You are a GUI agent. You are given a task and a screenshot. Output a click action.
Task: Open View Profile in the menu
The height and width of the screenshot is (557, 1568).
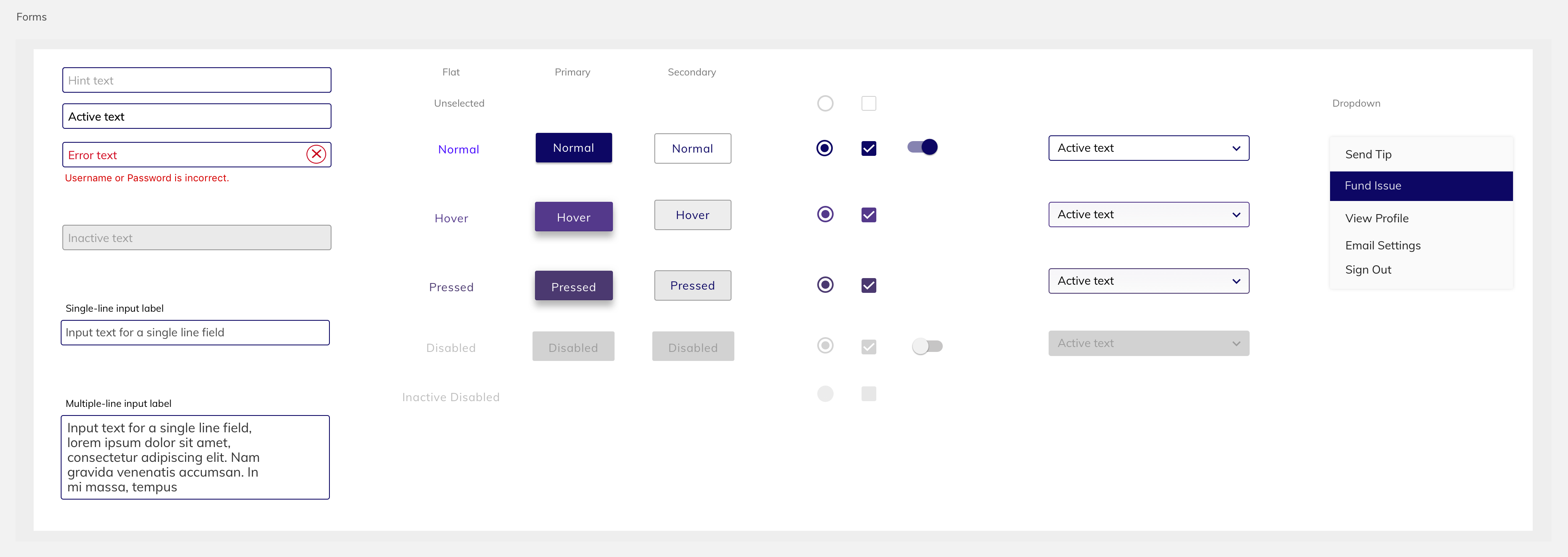(1376, 219)
